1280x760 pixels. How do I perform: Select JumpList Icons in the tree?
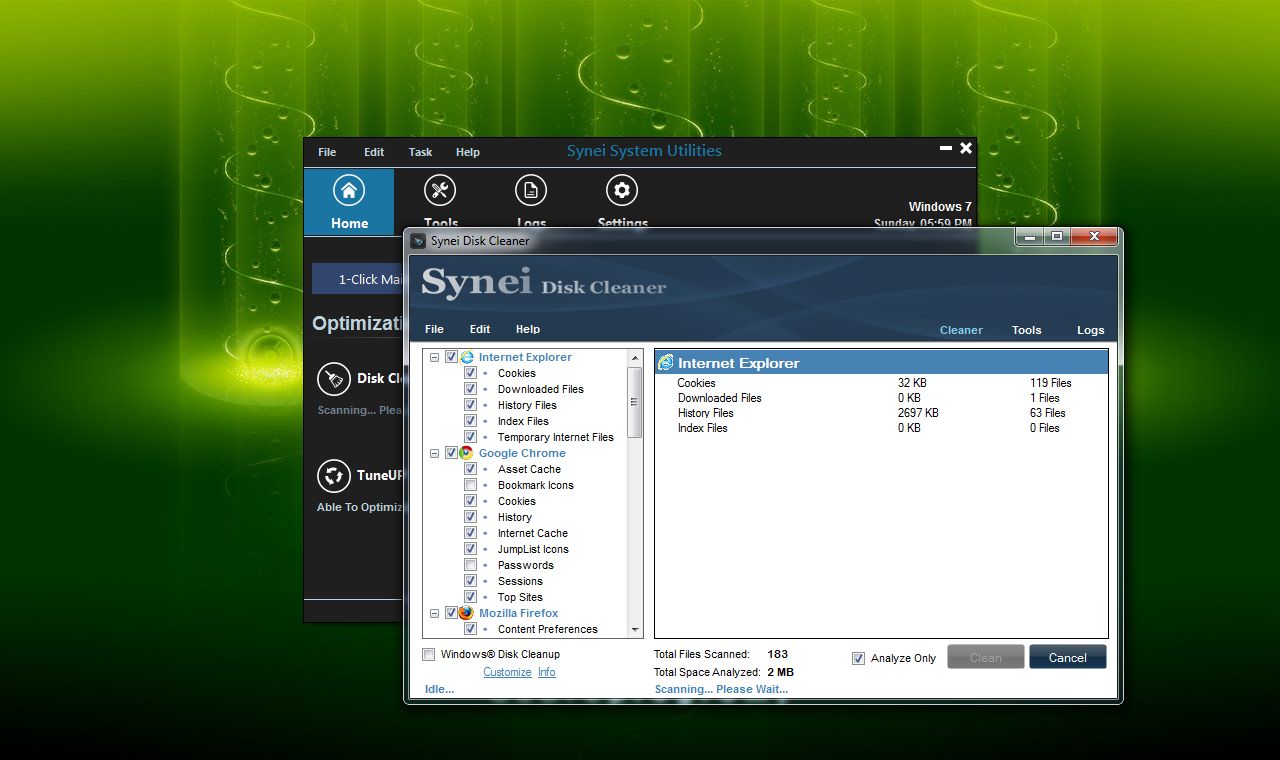coord(533,549)
